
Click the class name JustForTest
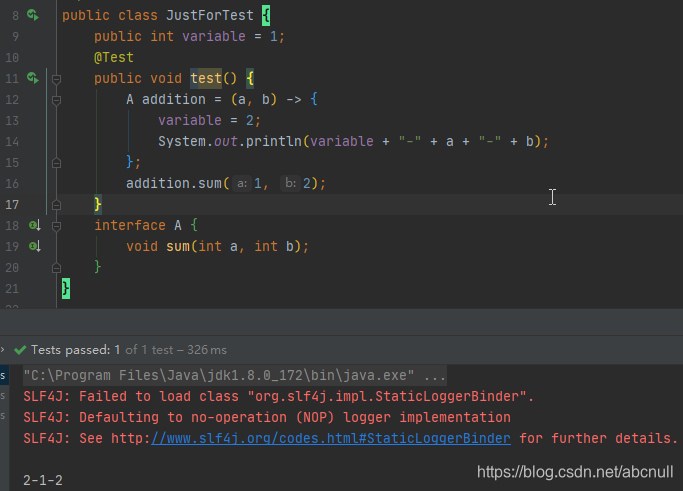click(x=210, y=15)
